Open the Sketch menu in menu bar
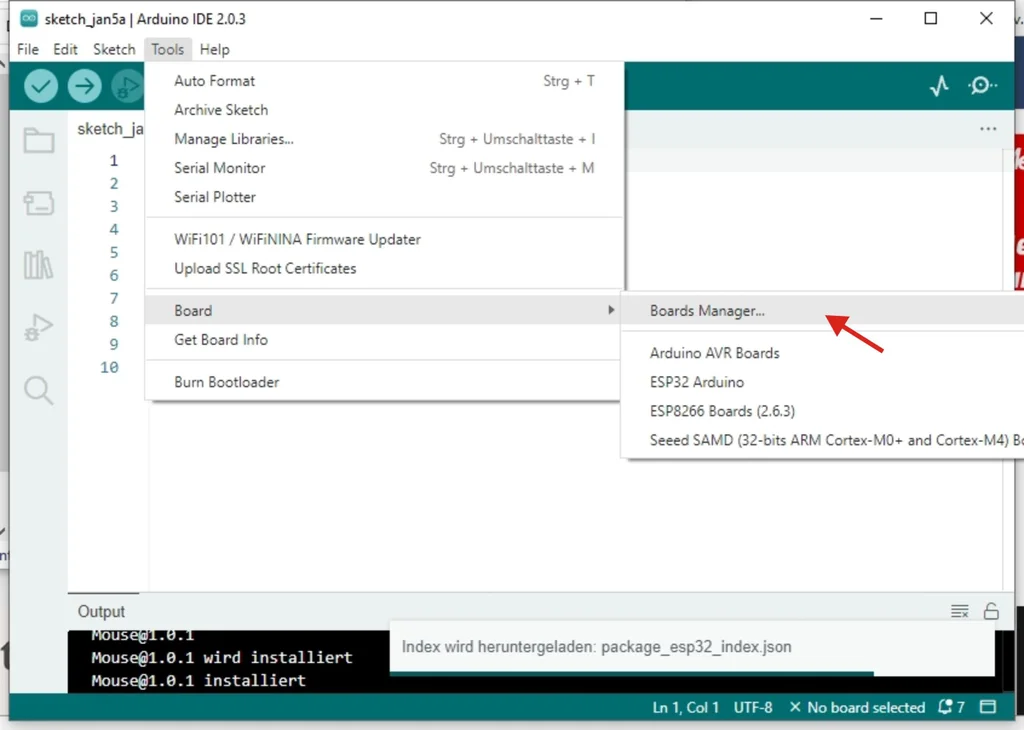Image resolution: width=1024 pixels, height=730 pixels. tap(114, 49)
